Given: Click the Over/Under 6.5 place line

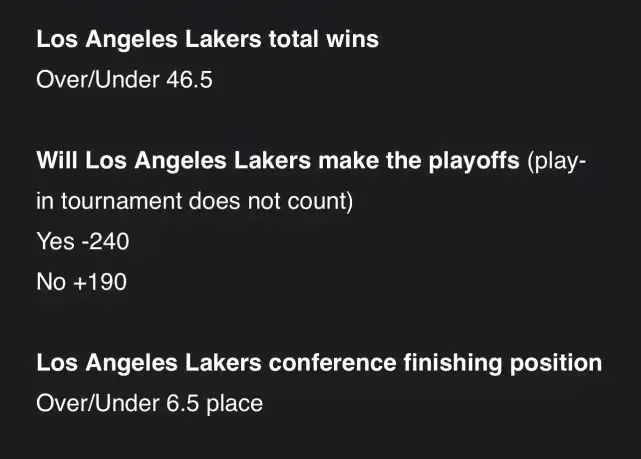Looking at the screenshot, I should pyautogui.click(x=149, y=403).
